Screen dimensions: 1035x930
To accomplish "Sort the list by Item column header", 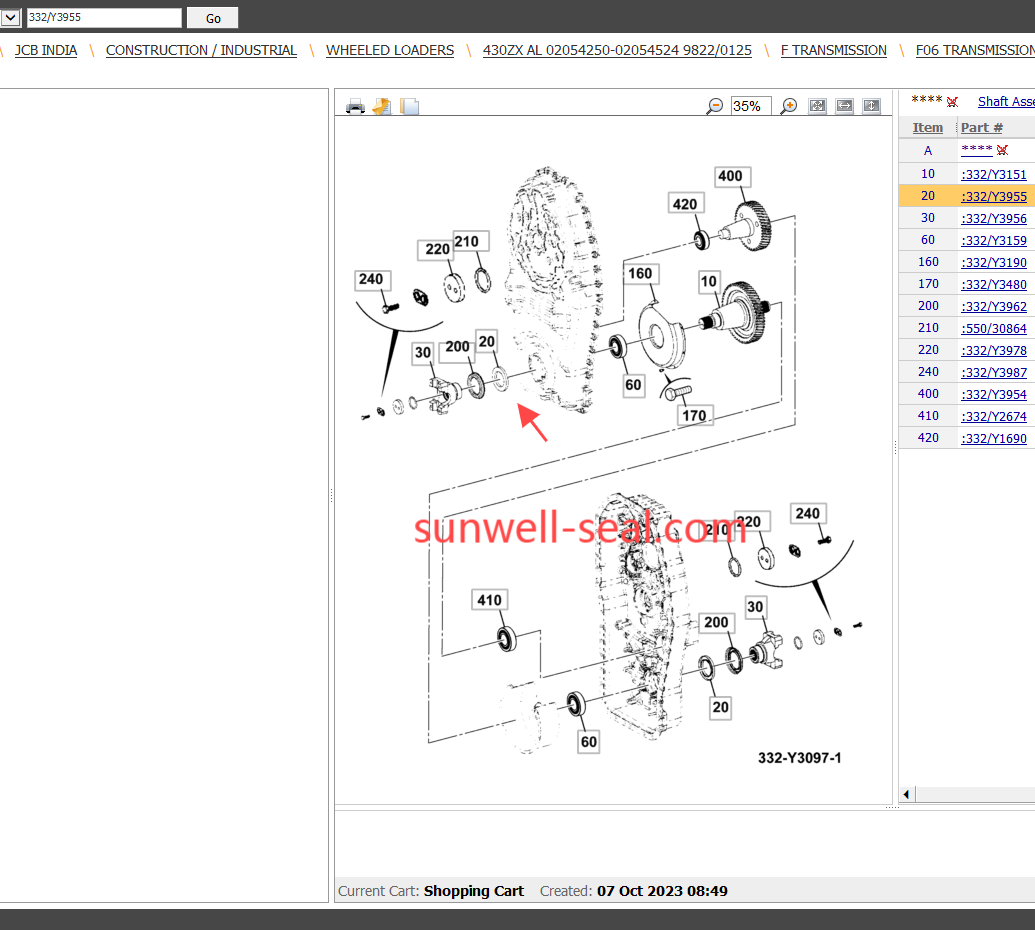I will click(927, 127).
